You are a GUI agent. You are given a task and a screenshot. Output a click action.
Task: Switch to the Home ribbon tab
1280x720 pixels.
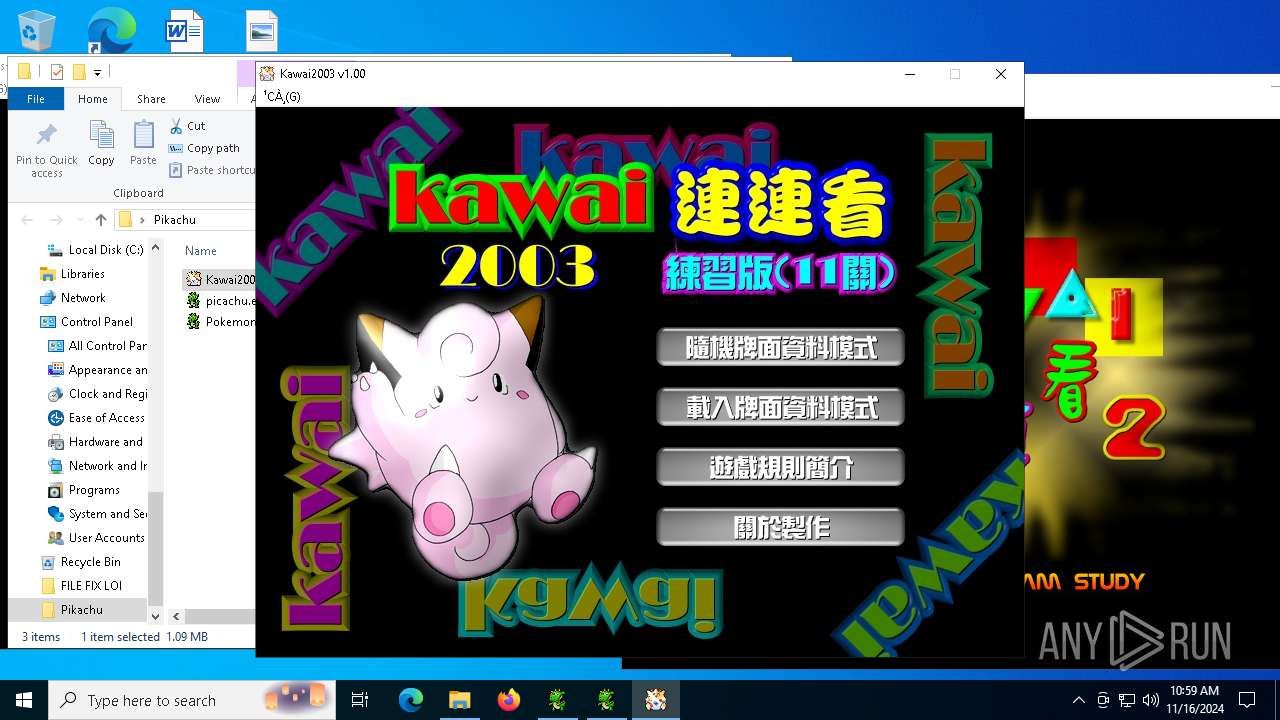pyautogui.click(x=93, y=99)
